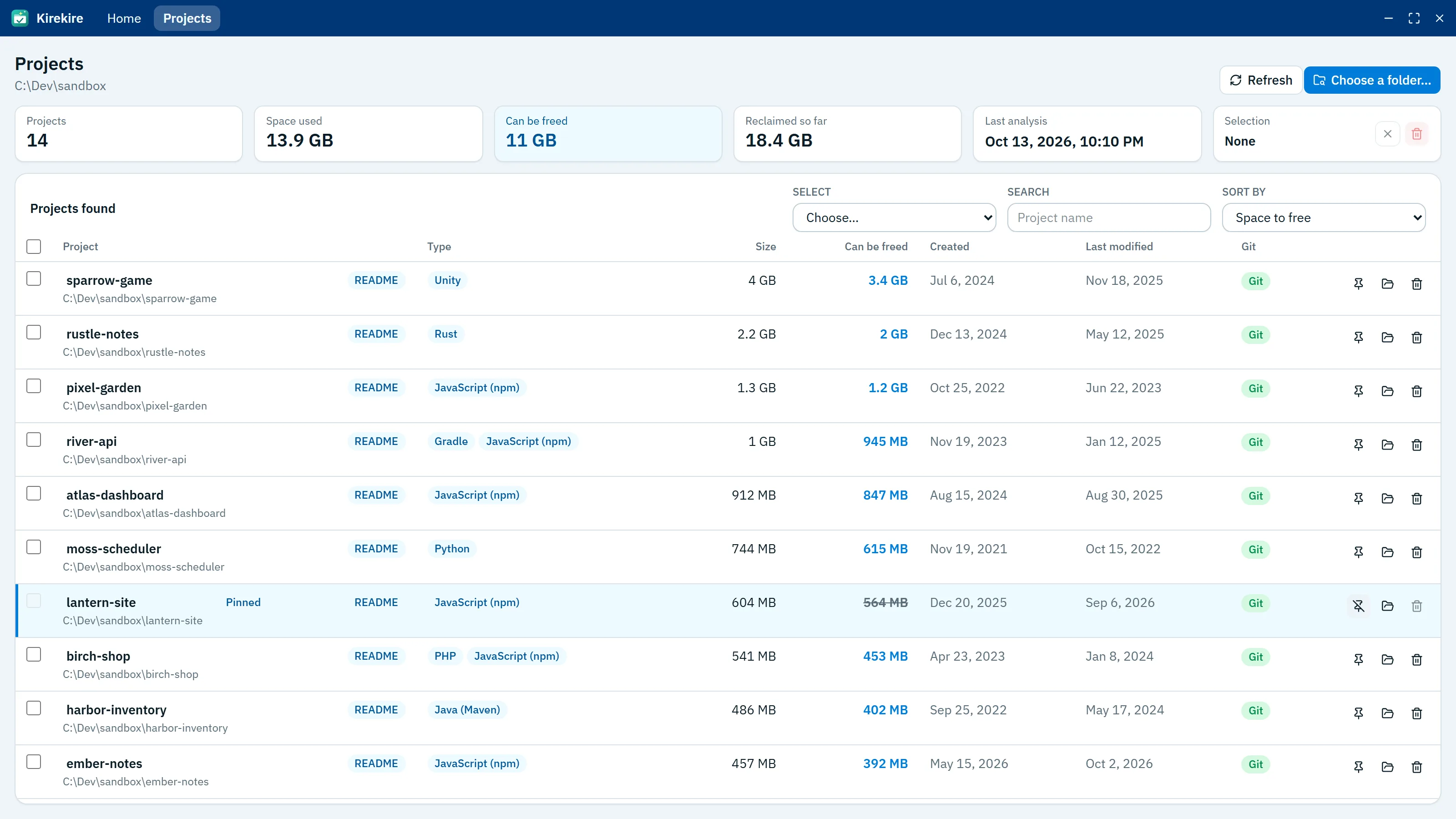1456x819 pixels.
Task: Click trash icon for moss-scheduler
Action: 1416,552
